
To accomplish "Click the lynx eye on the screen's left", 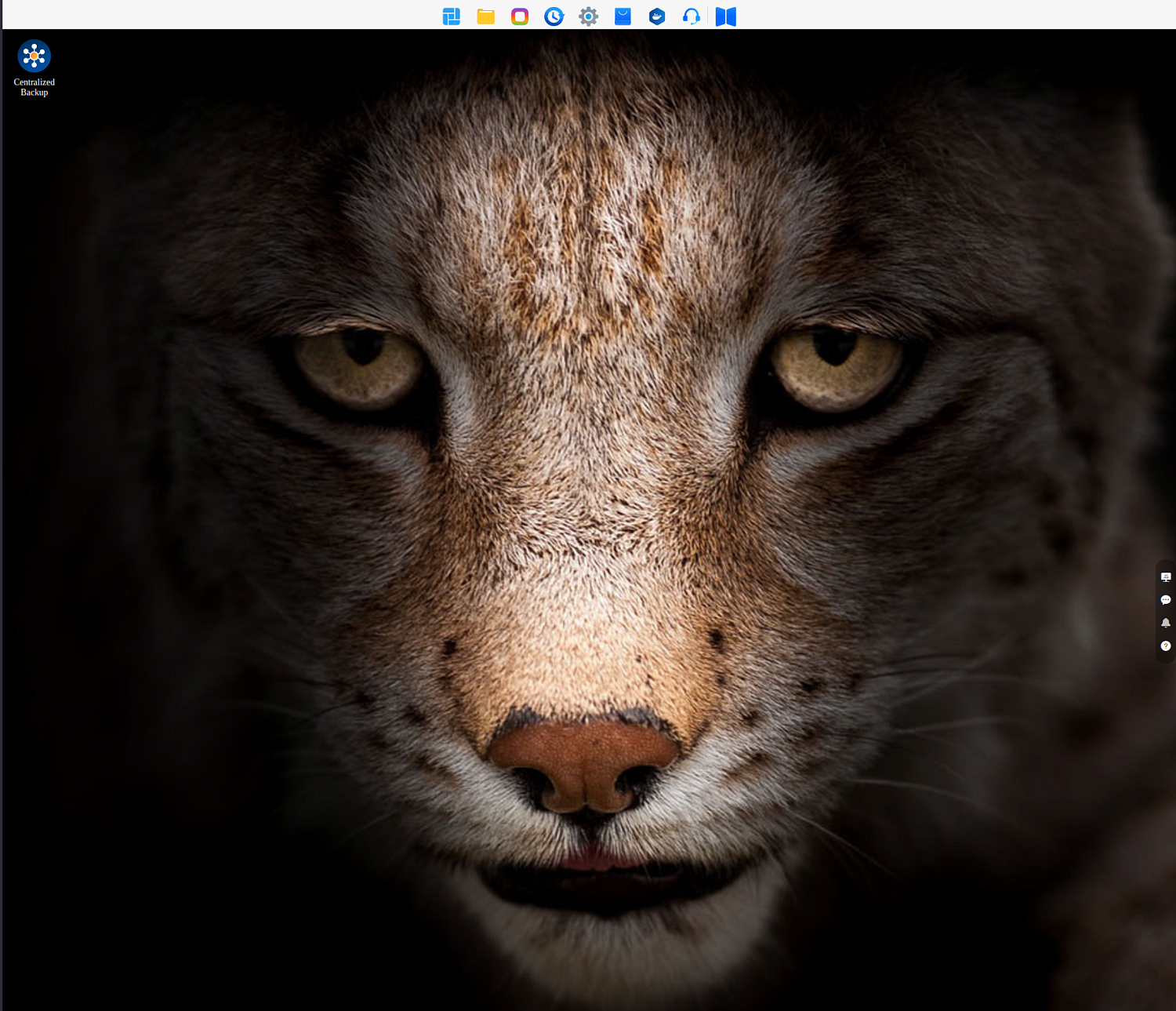I will pos(361,365).
